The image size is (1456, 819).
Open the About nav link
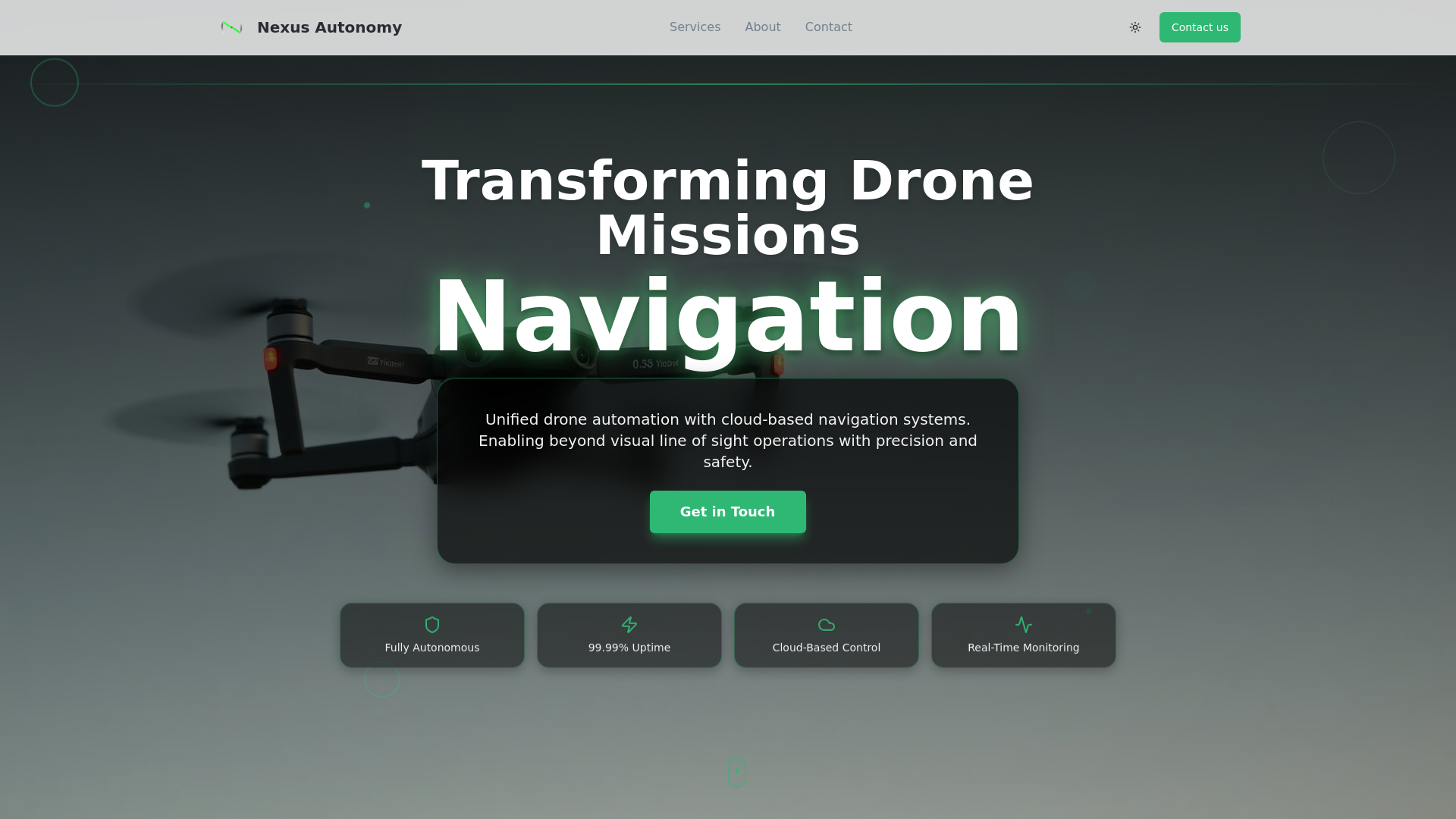click(762, 27)
